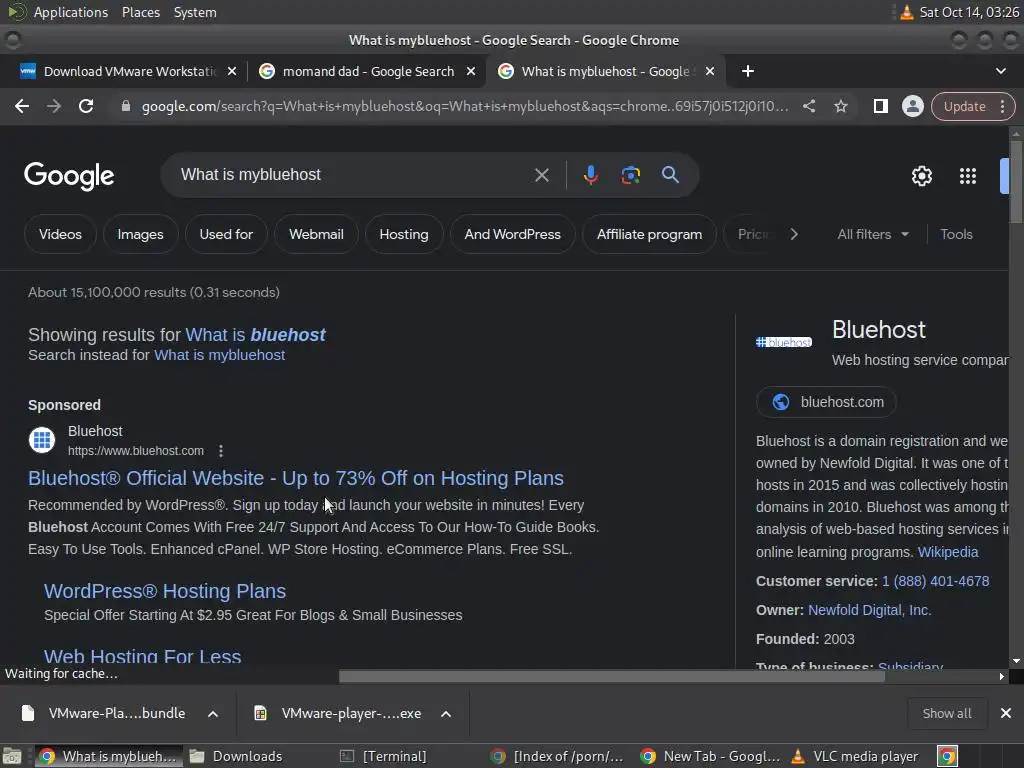Click the horizontal page scrollbar
The width and height of the screenshot is (1024, 768).
[611, 677]
